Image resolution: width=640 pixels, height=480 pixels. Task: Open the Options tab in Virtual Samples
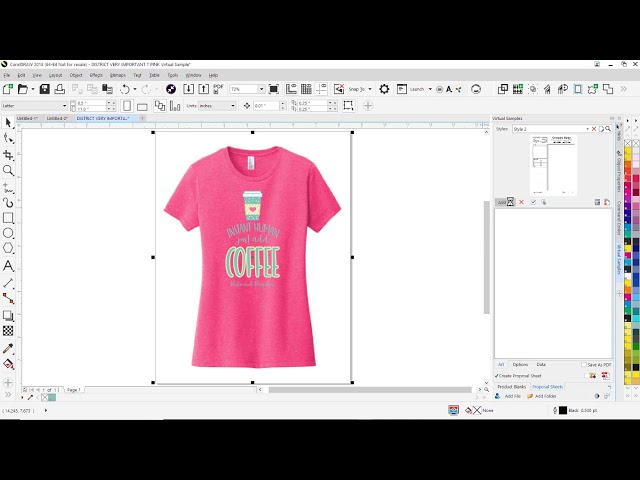520,364
